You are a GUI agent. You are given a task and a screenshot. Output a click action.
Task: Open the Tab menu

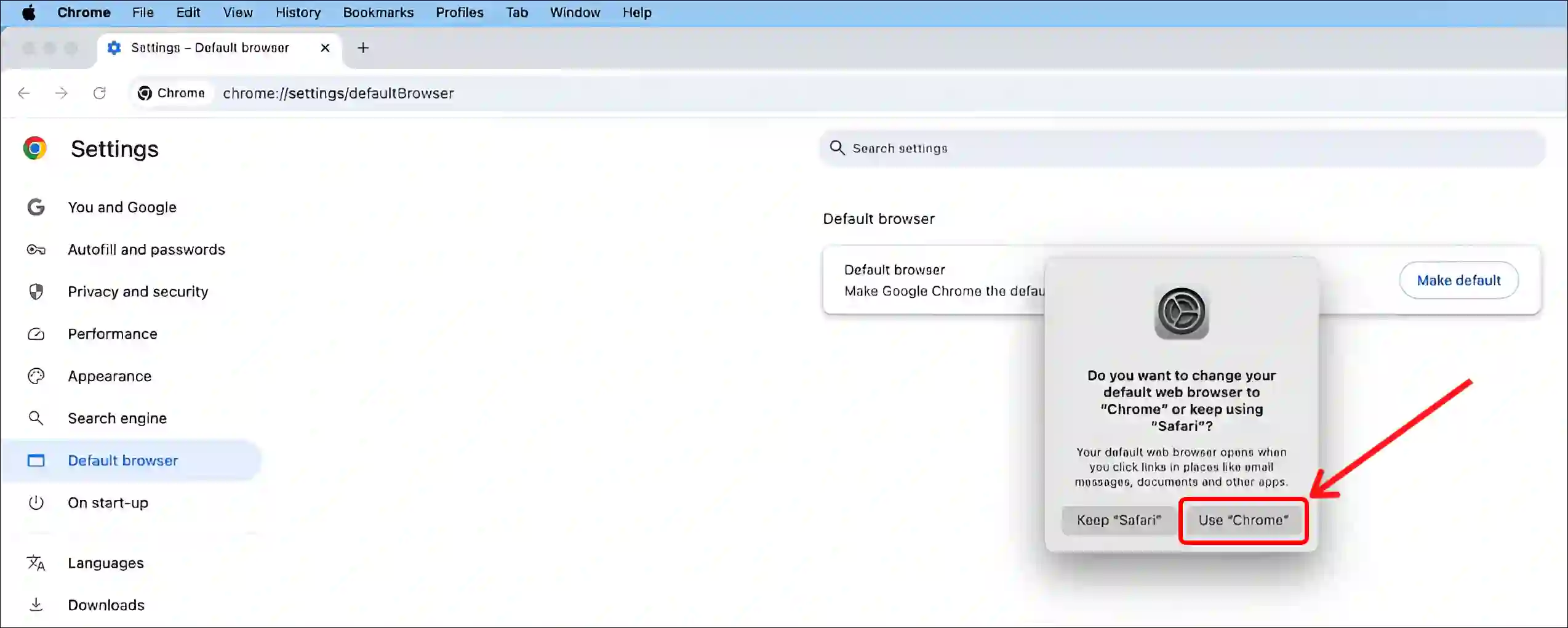[517, 12]
